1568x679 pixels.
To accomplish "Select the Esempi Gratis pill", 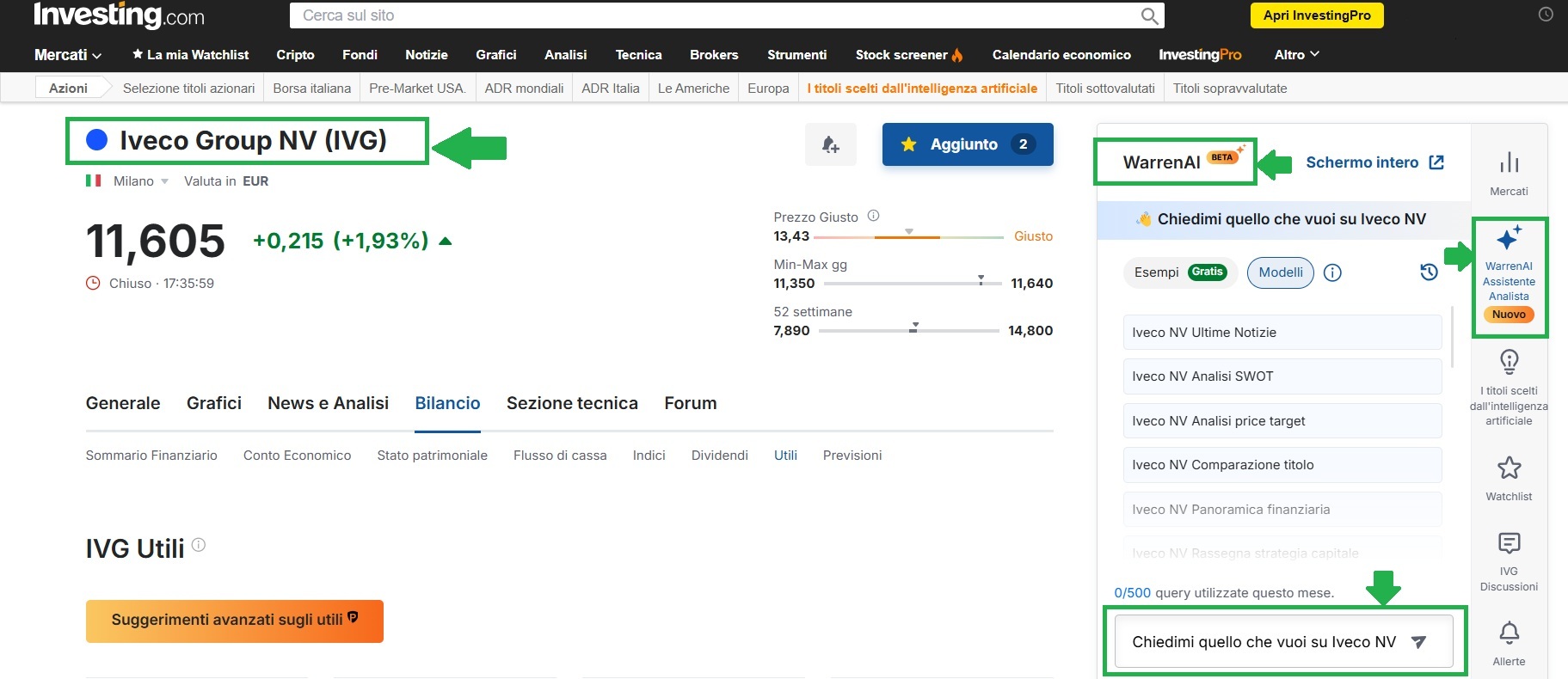I will (x=1180, y=272).
